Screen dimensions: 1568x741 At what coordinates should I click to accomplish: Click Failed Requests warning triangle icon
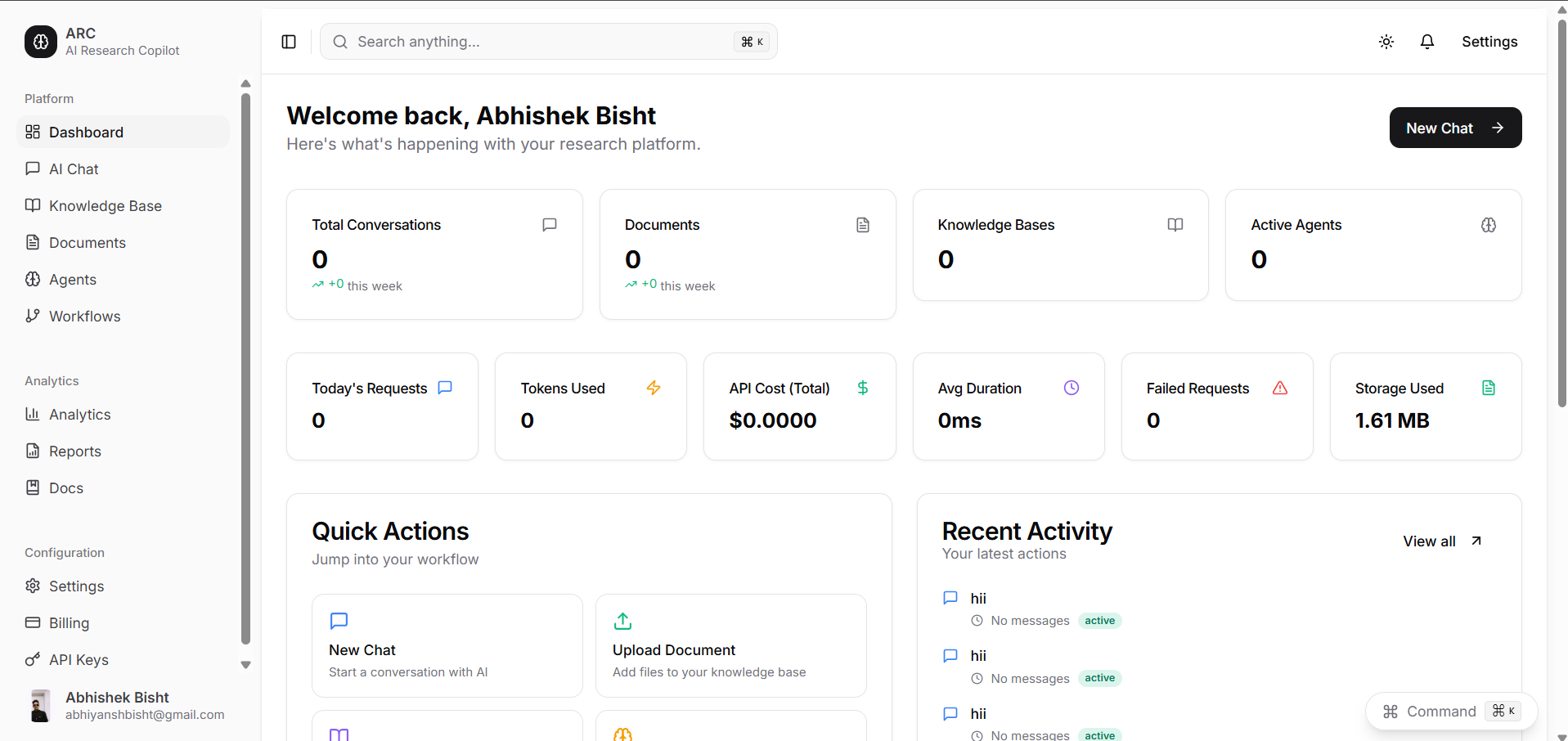(1280, 388)
